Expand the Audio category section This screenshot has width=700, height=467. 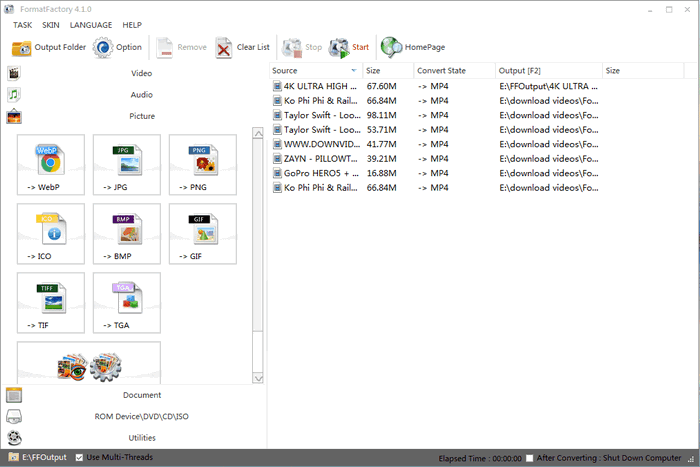click(x=142, y=95)
